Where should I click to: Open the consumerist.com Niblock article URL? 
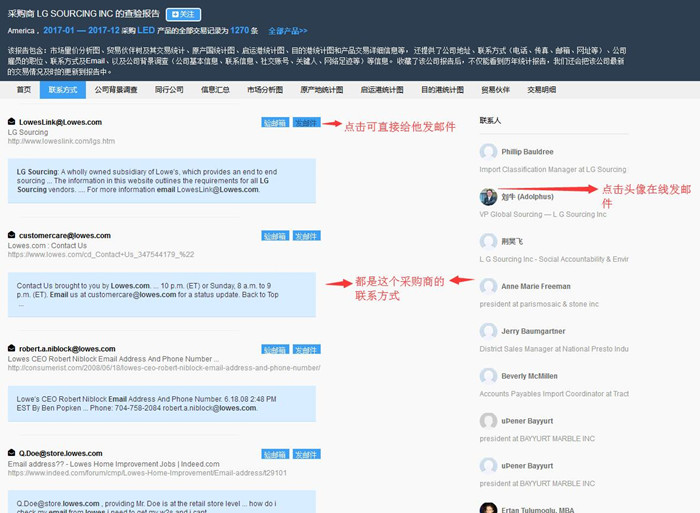[x=164, y=368]
